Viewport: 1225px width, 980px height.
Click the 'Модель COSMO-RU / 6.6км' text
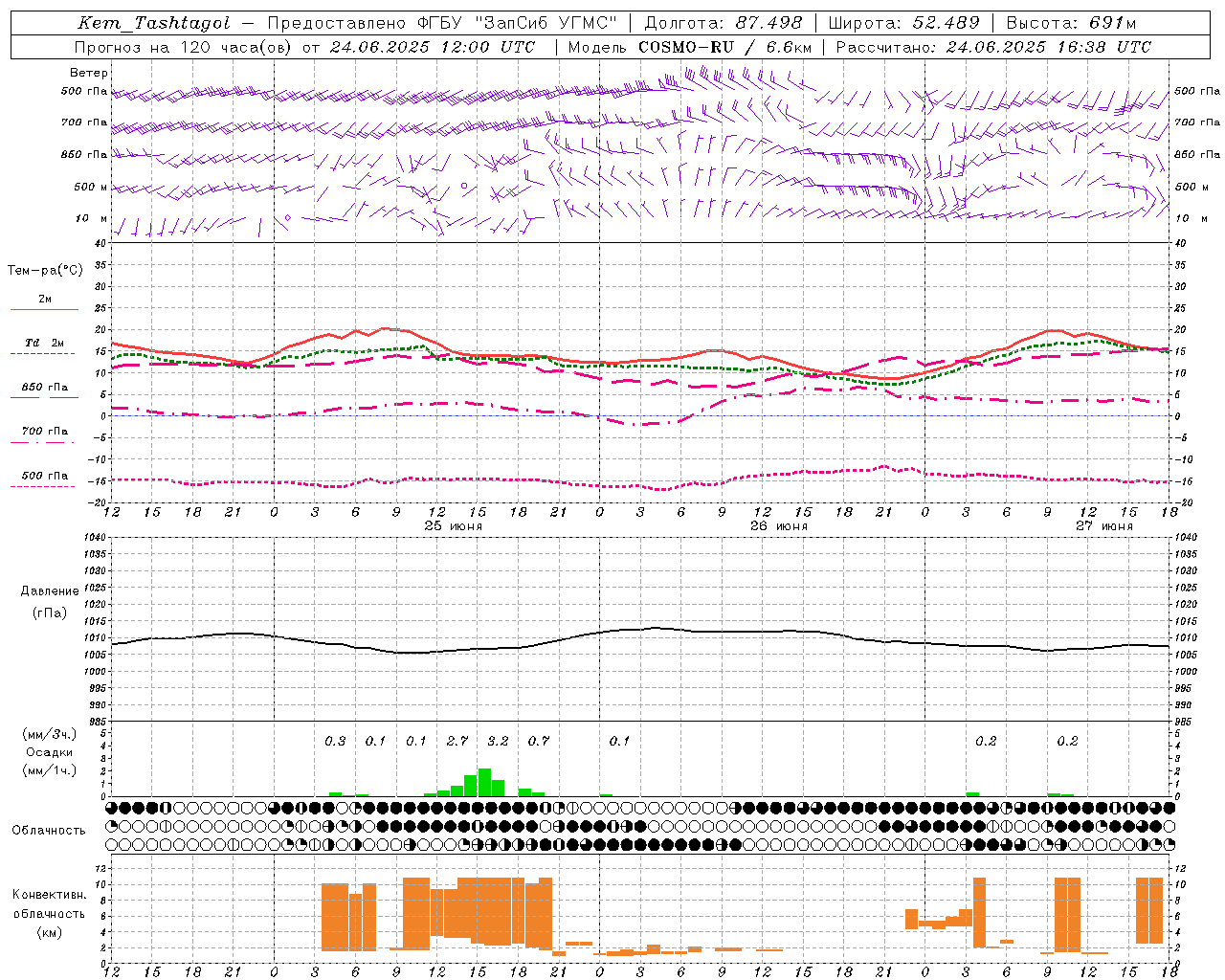(689, 47)
